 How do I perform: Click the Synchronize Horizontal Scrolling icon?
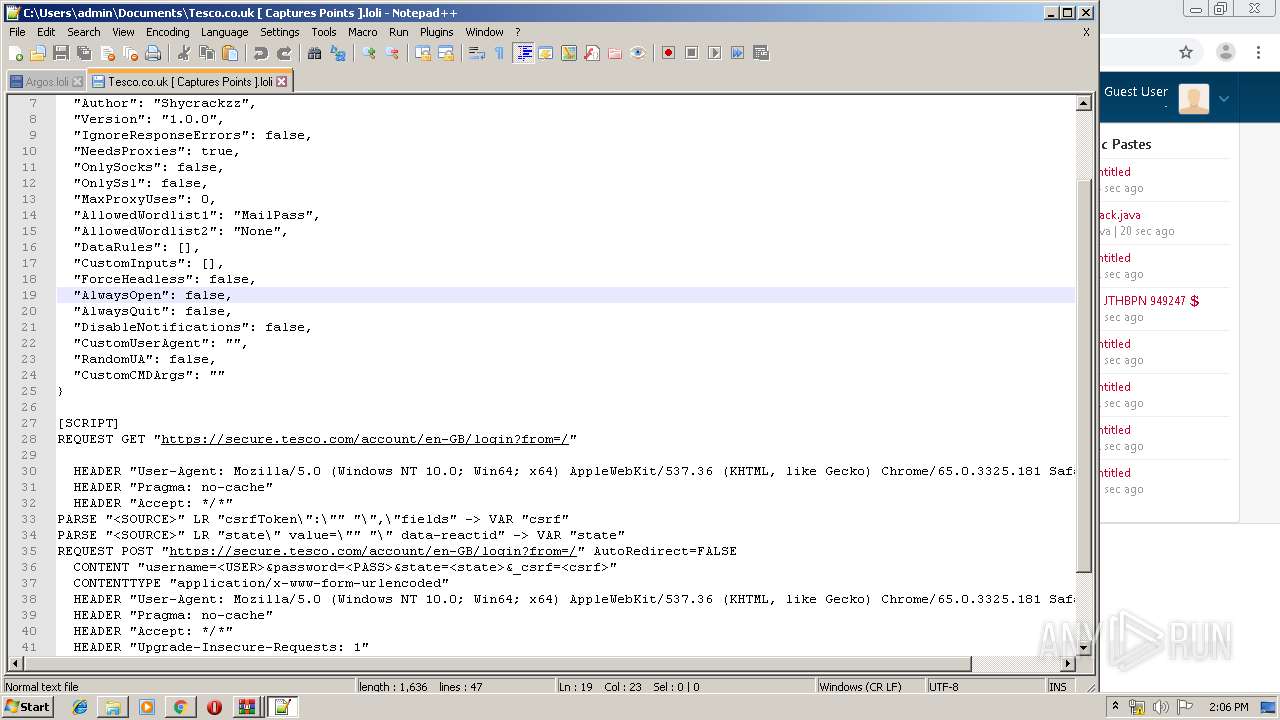446,53
